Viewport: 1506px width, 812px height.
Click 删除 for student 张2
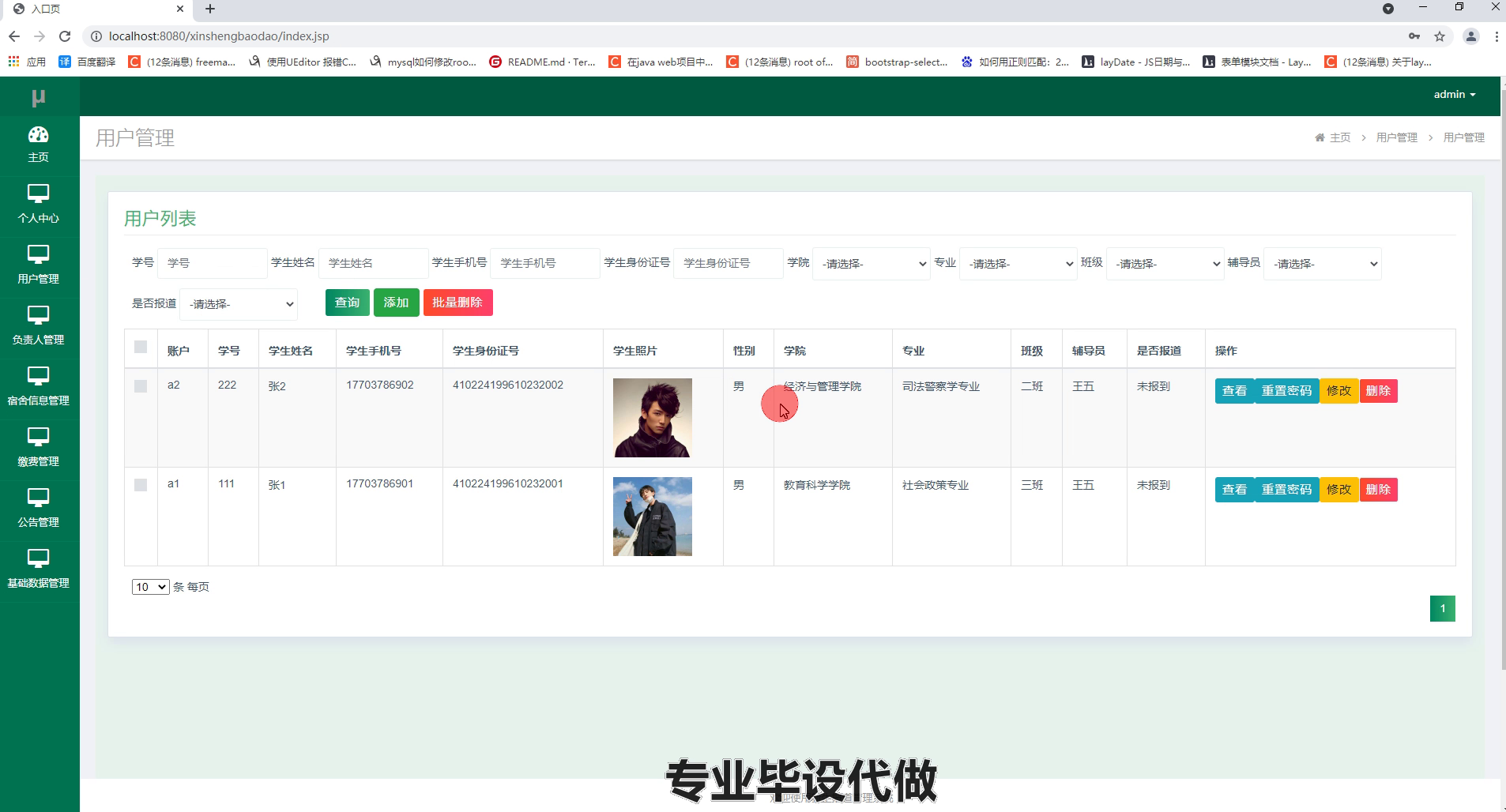click(1378, 391)
